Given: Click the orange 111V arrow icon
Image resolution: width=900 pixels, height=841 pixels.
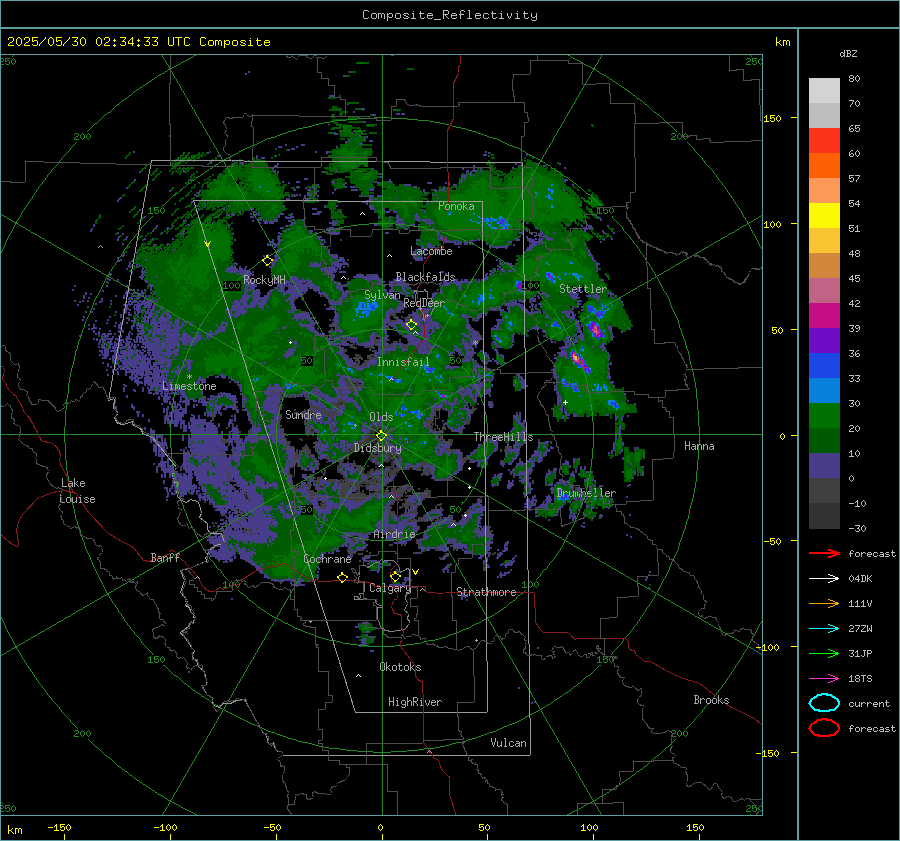Looking at the screenshot, I should (824, 603).
